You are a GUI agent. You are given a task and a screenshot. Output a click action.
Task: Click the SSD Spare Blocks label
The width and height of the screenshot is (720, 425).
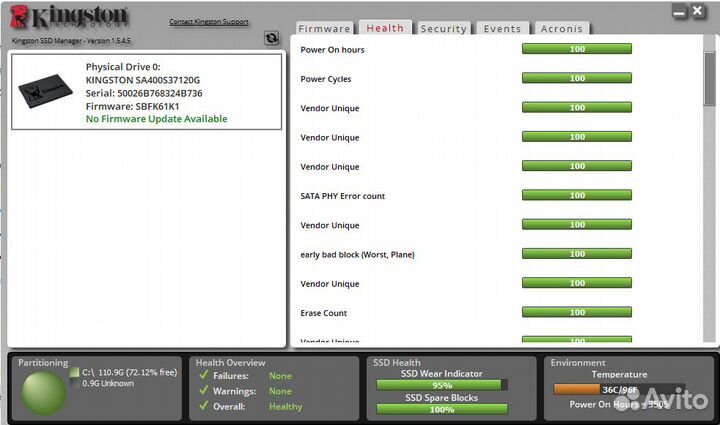[x=442, y=398]
